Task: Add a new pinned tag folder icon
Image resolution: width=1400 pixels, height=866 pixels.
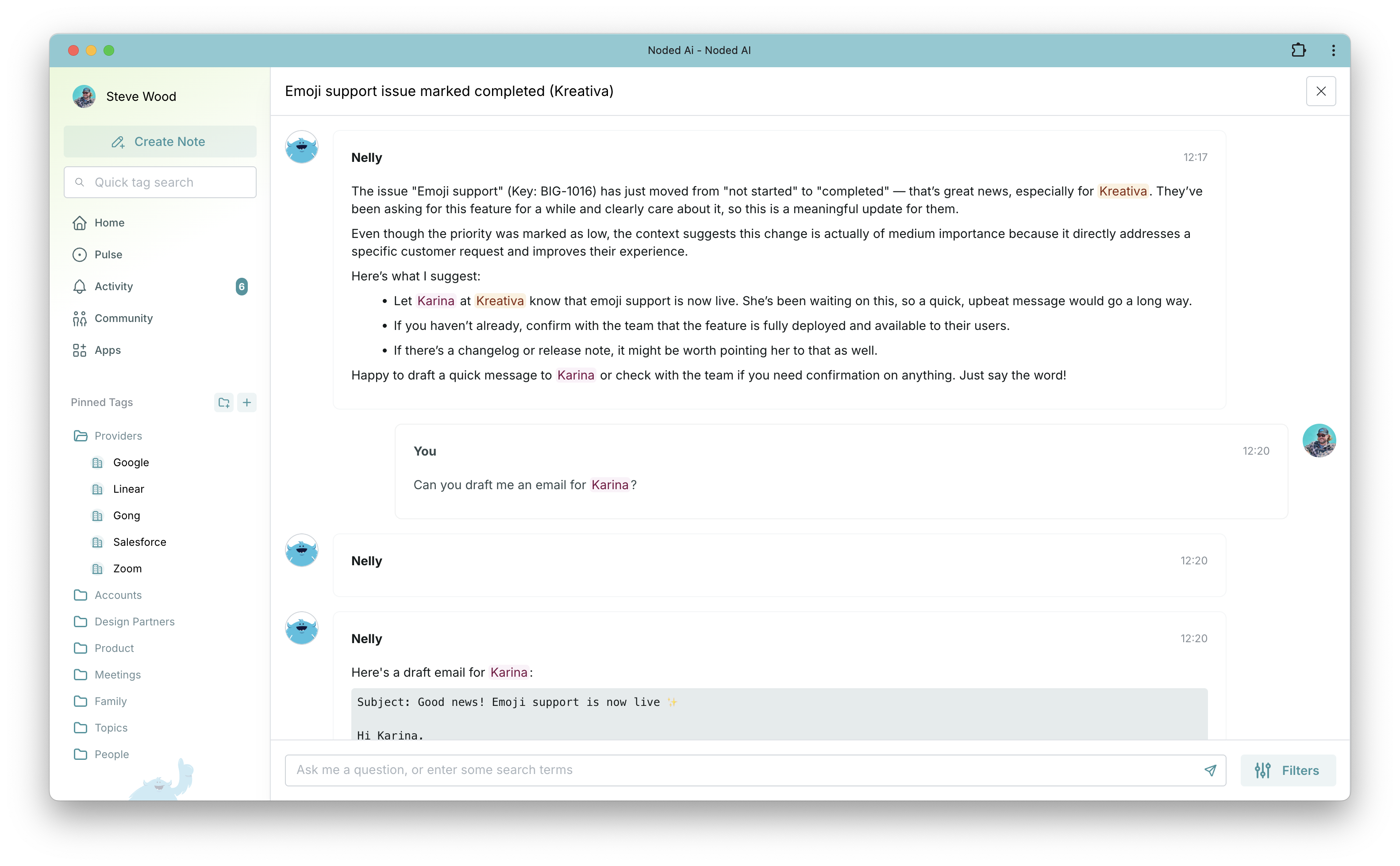Action: [x=224, y=402]
